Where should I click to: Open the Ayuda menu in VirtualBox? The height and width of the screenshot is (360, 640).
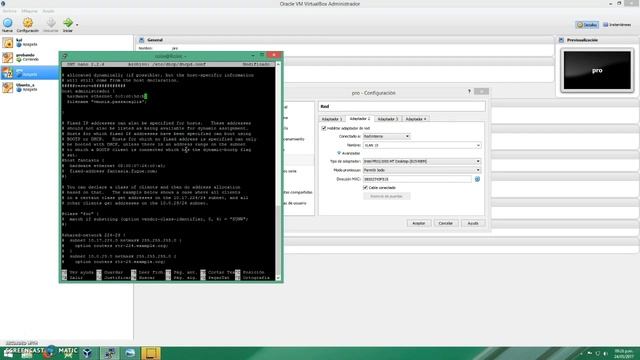tap(48, 11)
